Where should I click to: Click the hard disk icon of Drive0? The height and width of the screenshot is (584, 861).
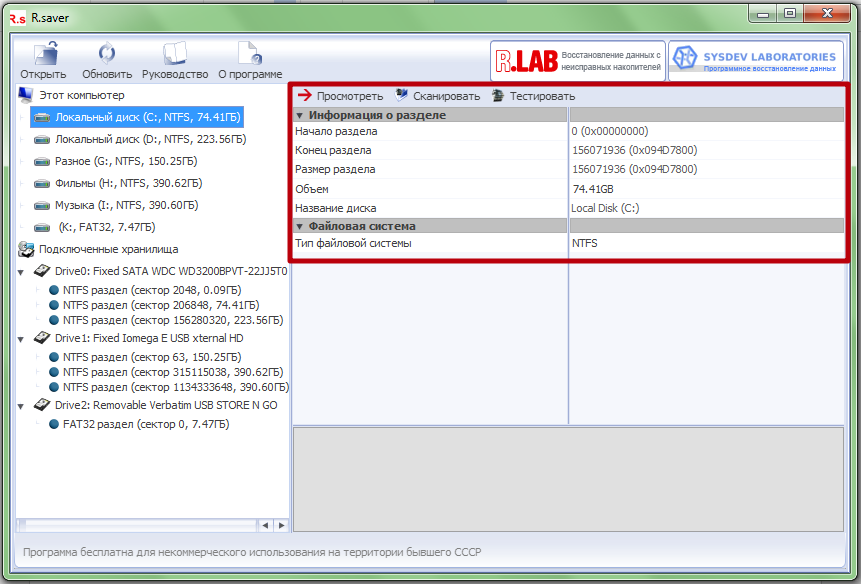[42, 271]
